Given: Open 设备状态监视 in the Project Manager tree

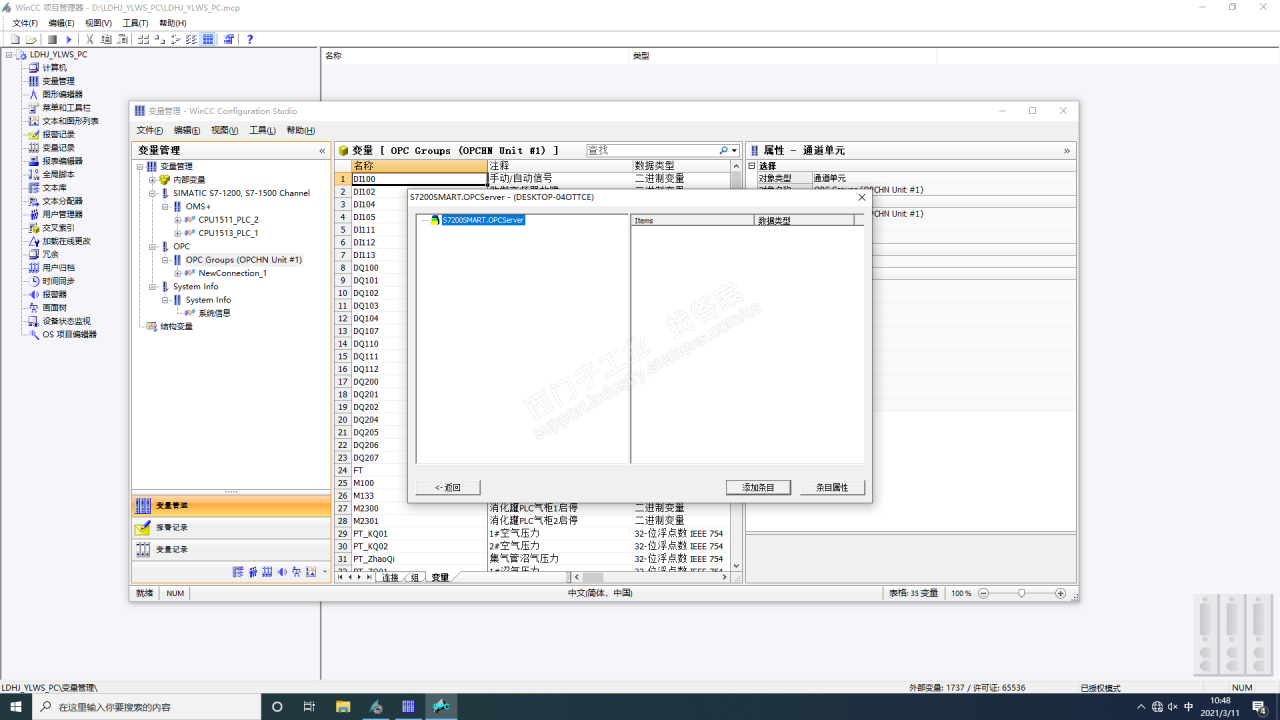Looking at the screenshot, I should pos(66,321).
